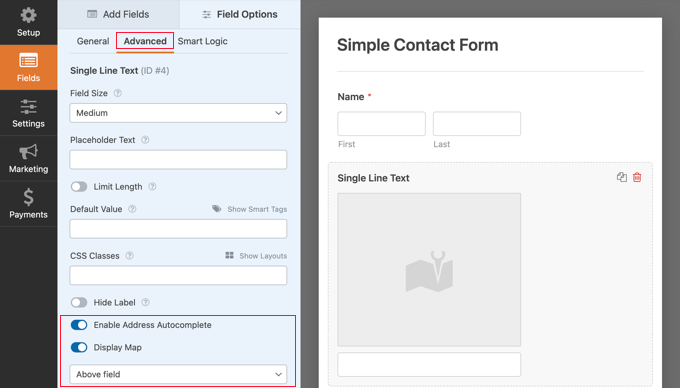Click the Placeholder Text help icon

point(145,140)
